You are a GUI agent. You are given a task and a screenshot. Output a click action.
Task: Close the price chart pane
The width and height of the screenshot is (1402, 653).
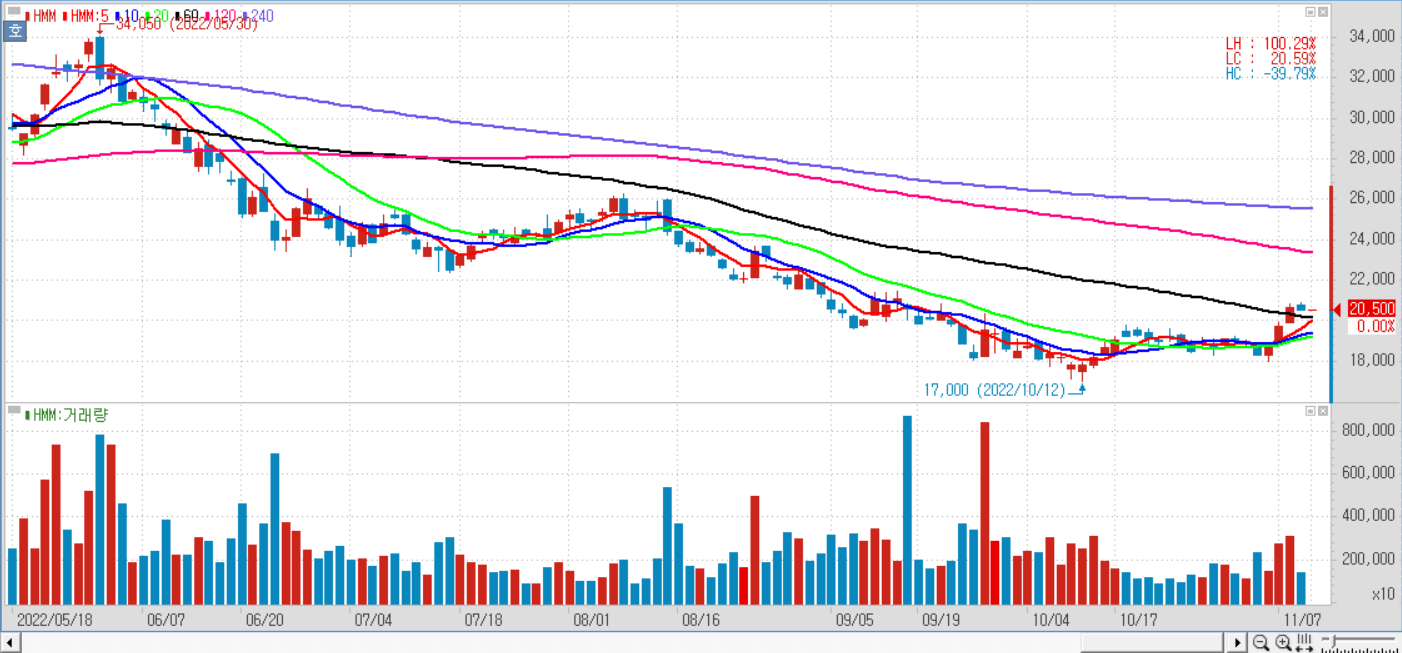click(1324, 12)
